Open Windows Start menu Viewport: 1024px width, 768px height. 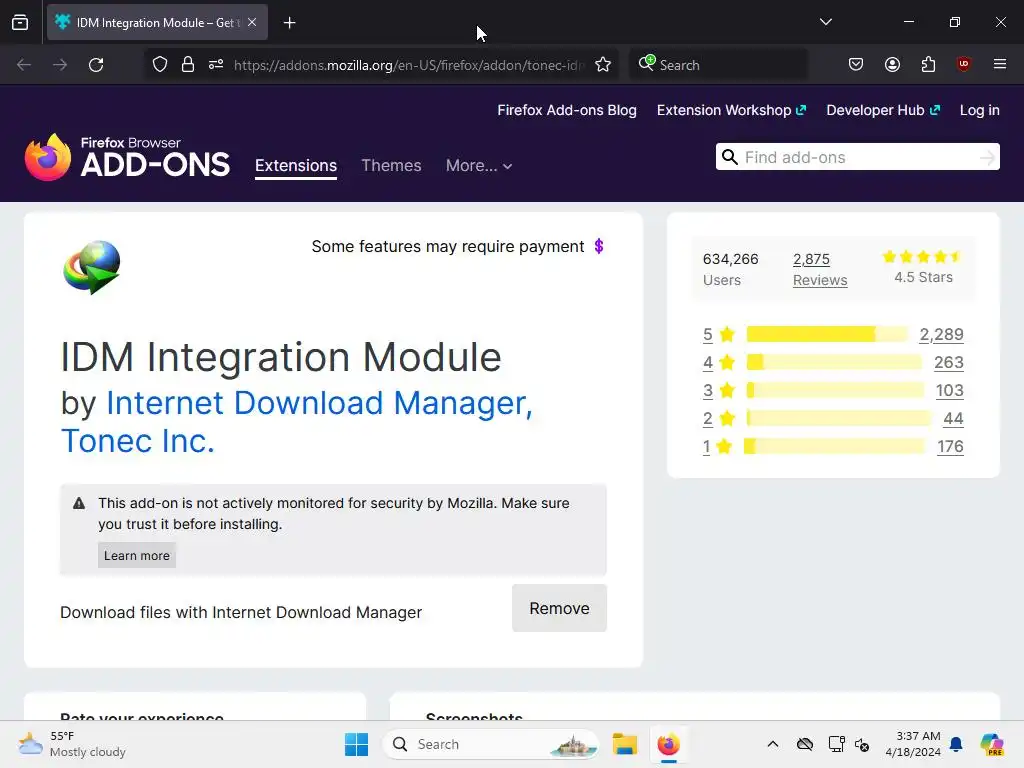point(357,744)
